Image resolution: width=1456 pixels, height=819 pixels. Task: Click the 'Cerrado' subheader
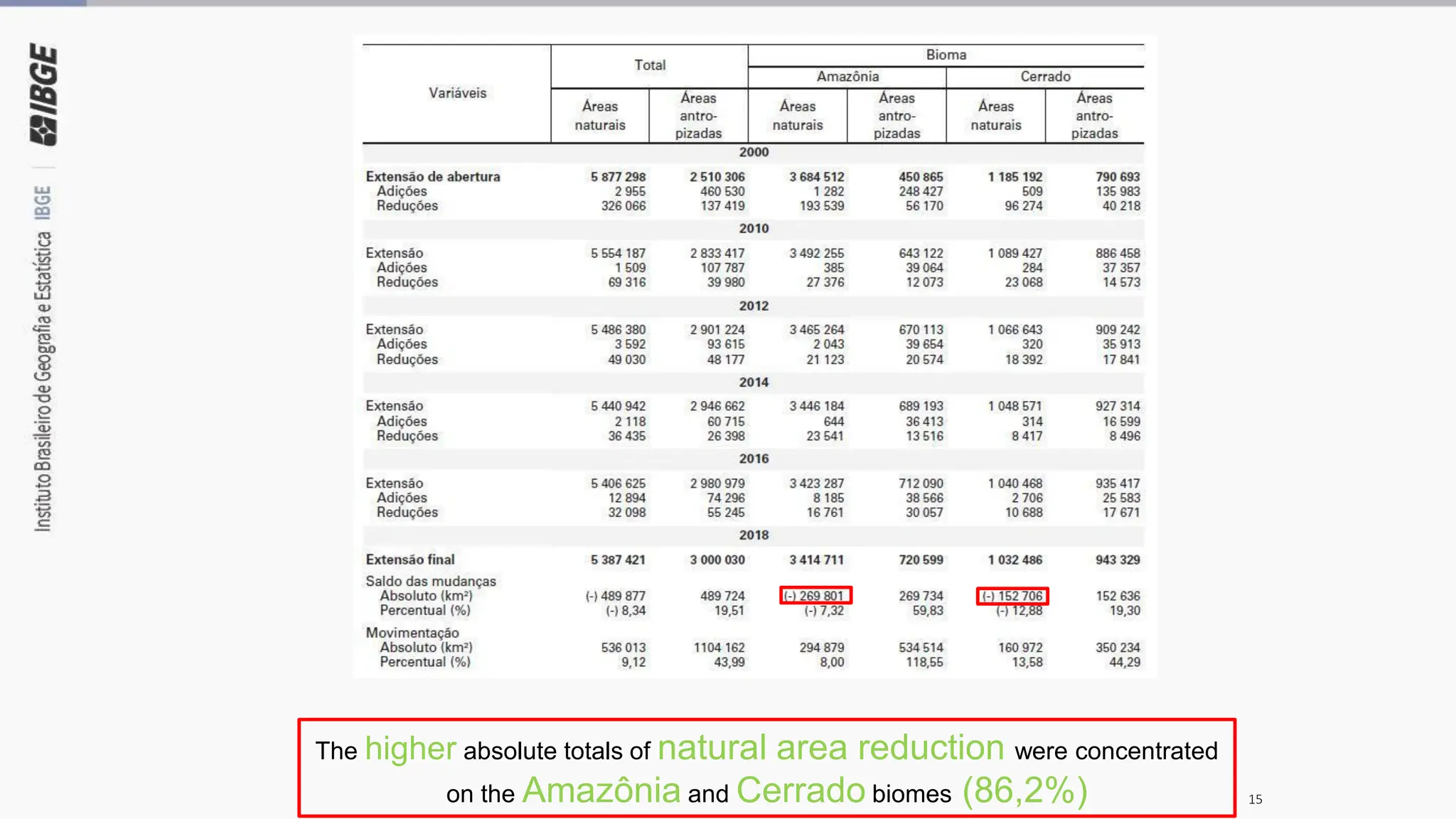pos(1045,76)
